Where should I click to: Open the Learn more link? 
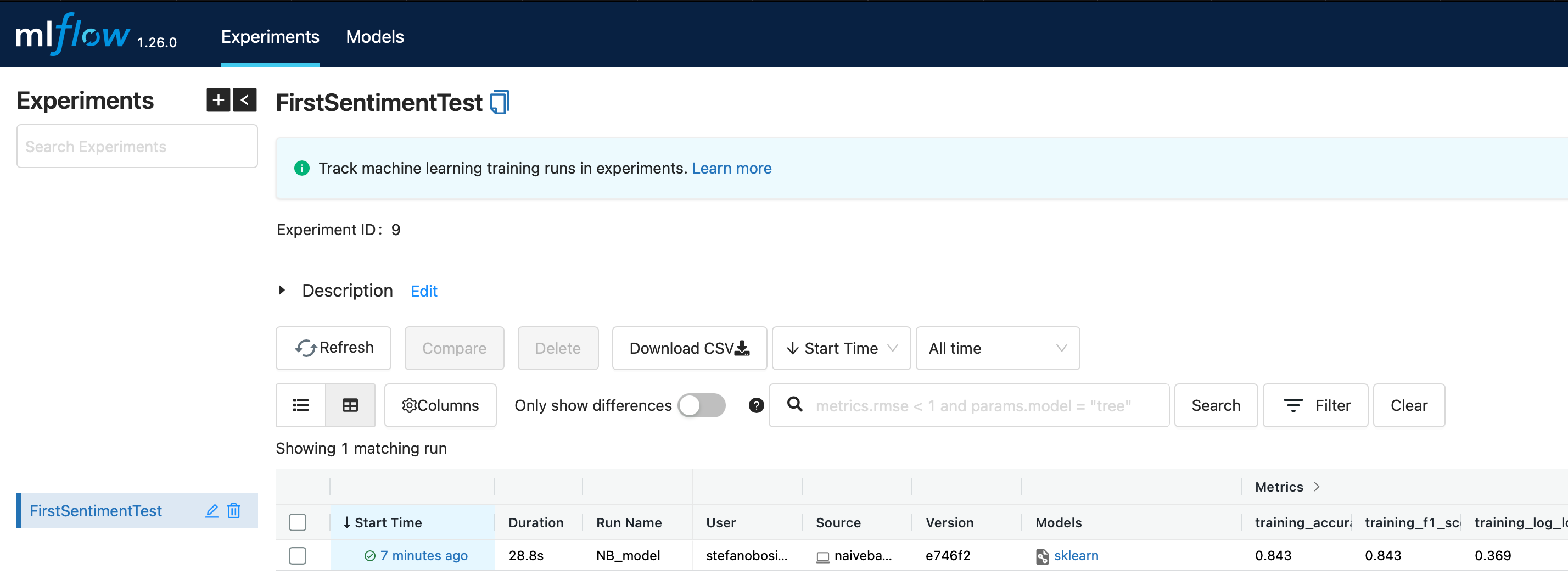pos(732,168)
